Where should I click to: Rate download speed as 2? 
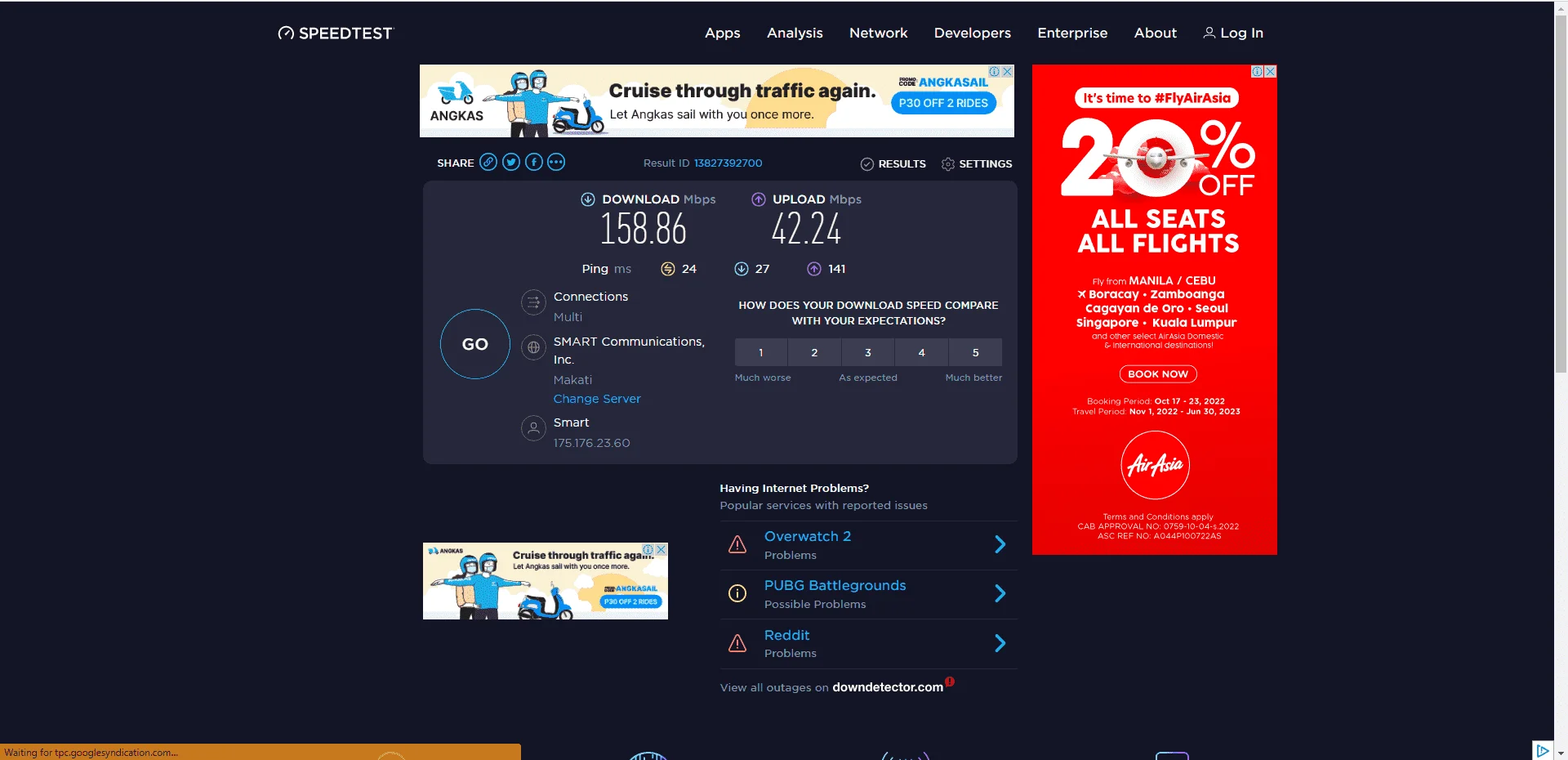[814, 352]
